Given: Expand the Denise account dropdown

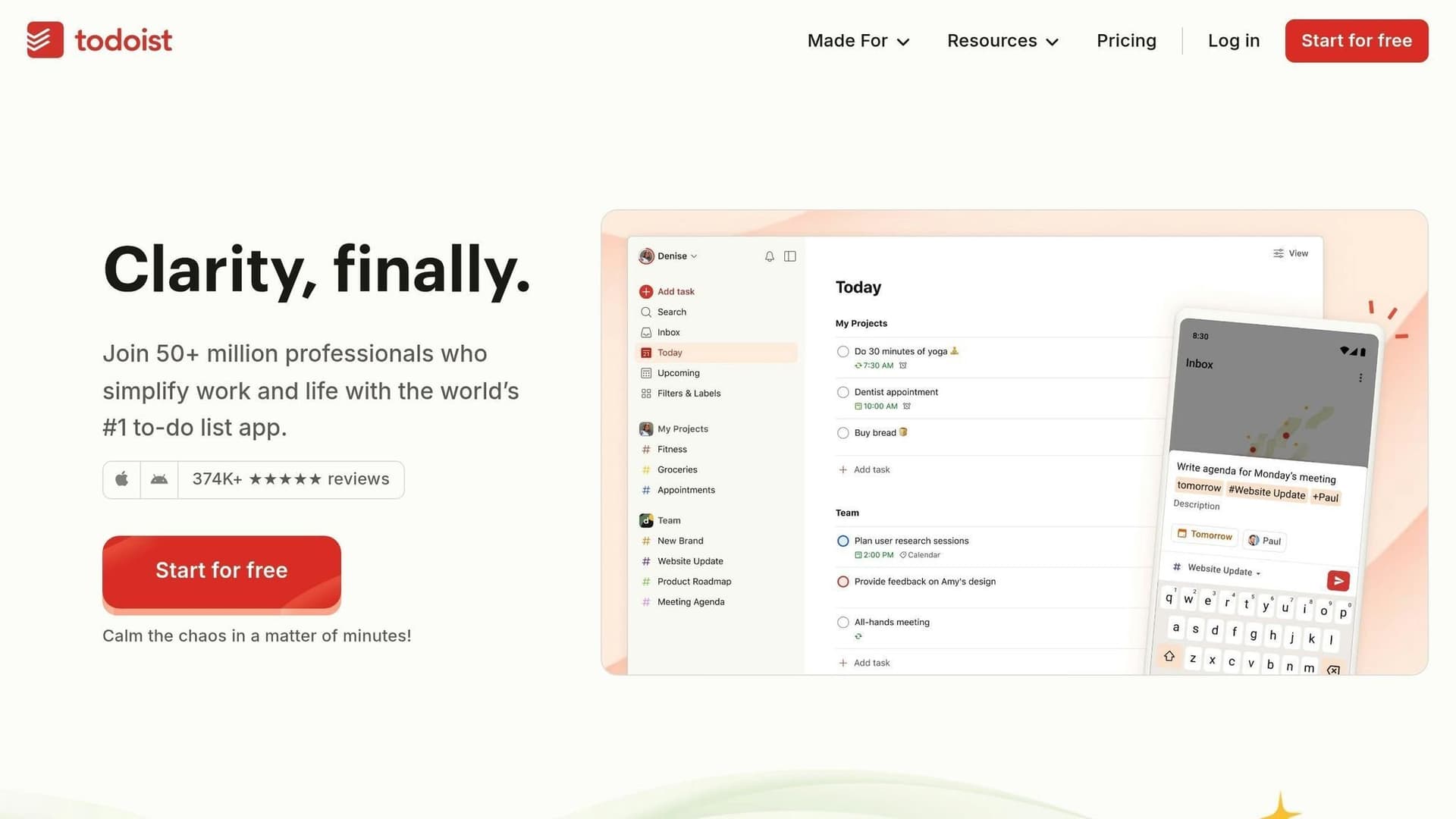Looking at the screenshot, I should pyautogui.click(x=672, y=256).
